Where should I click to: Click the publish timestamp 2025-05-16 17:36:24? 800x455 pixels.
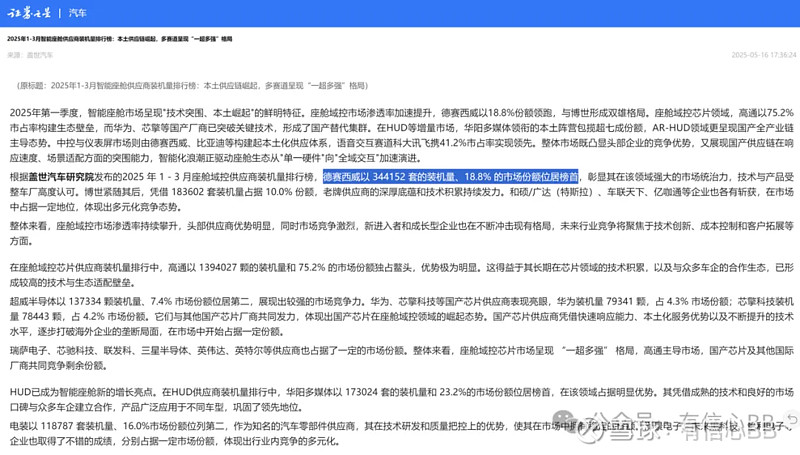(763, 55)
